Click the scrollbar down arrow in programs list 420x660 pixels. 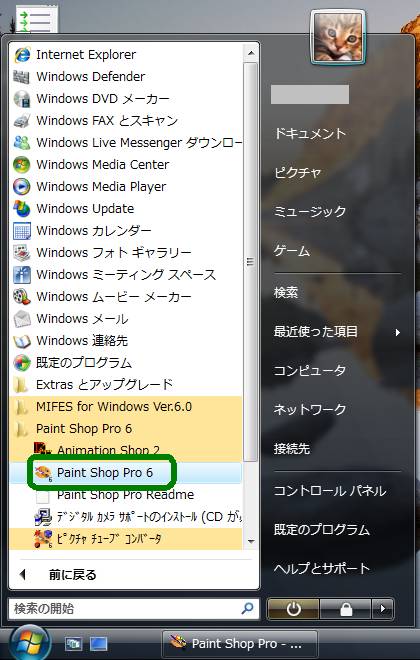tap(251, 541)
